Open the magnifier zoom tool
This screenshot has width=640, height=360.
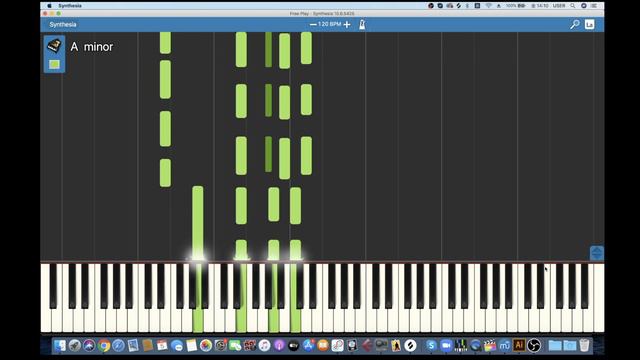coord(575,24)
